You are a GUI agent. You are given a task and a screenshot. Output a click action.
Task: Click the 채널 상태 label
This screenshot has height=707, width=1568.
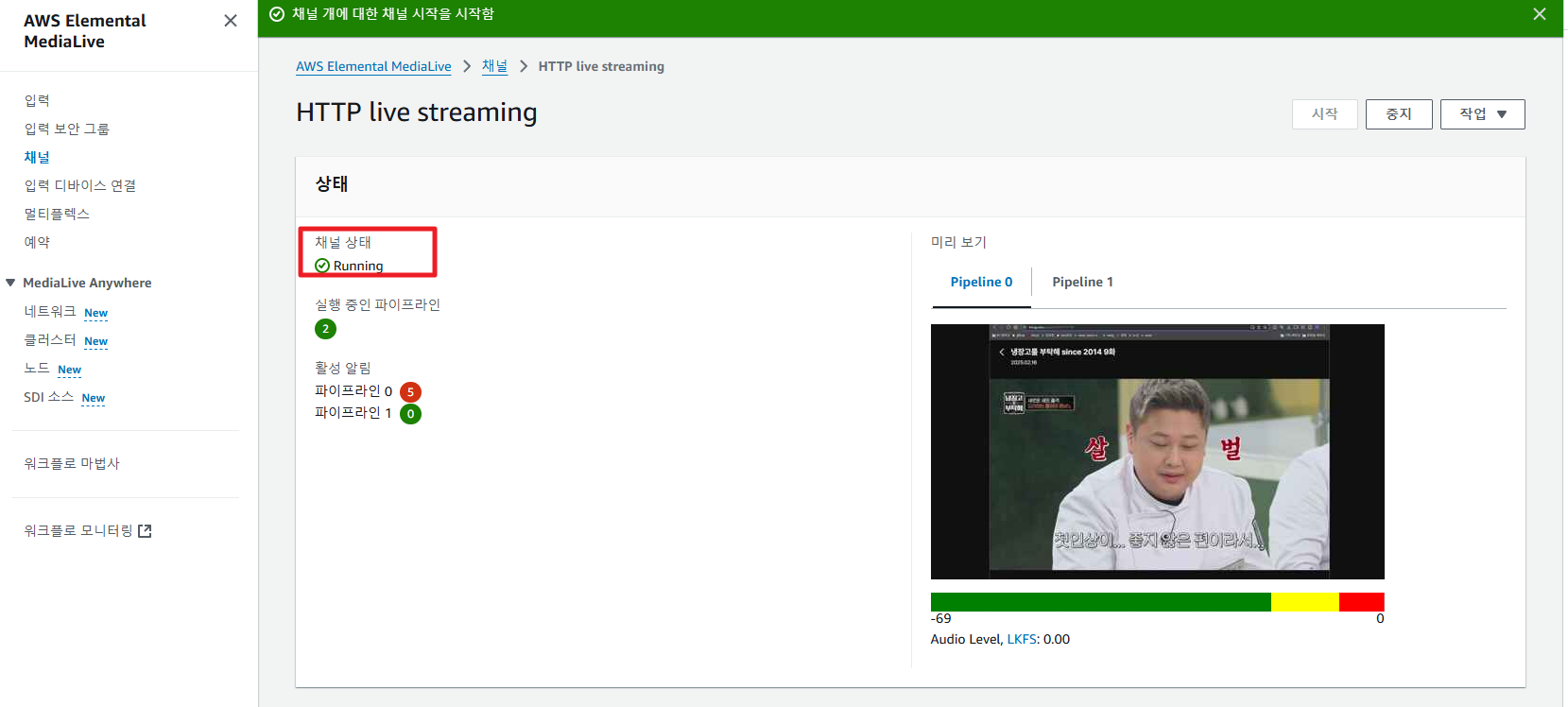click(343, 242)
